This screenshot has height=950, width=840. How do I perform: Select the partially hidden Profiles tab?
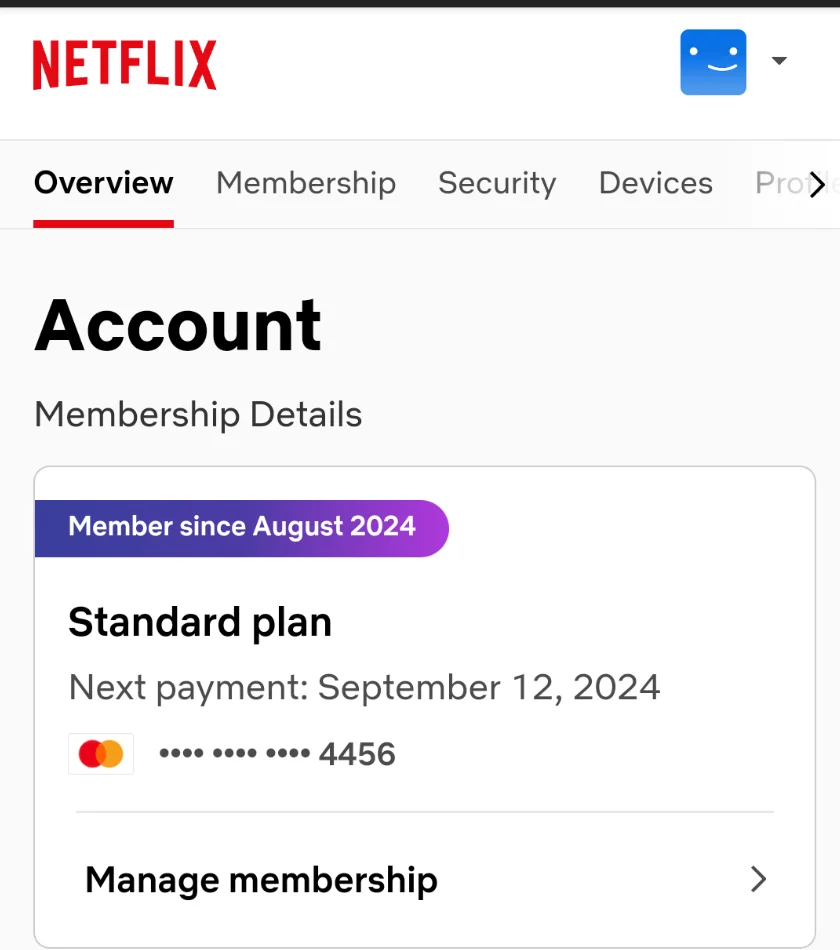pos(782,183)
